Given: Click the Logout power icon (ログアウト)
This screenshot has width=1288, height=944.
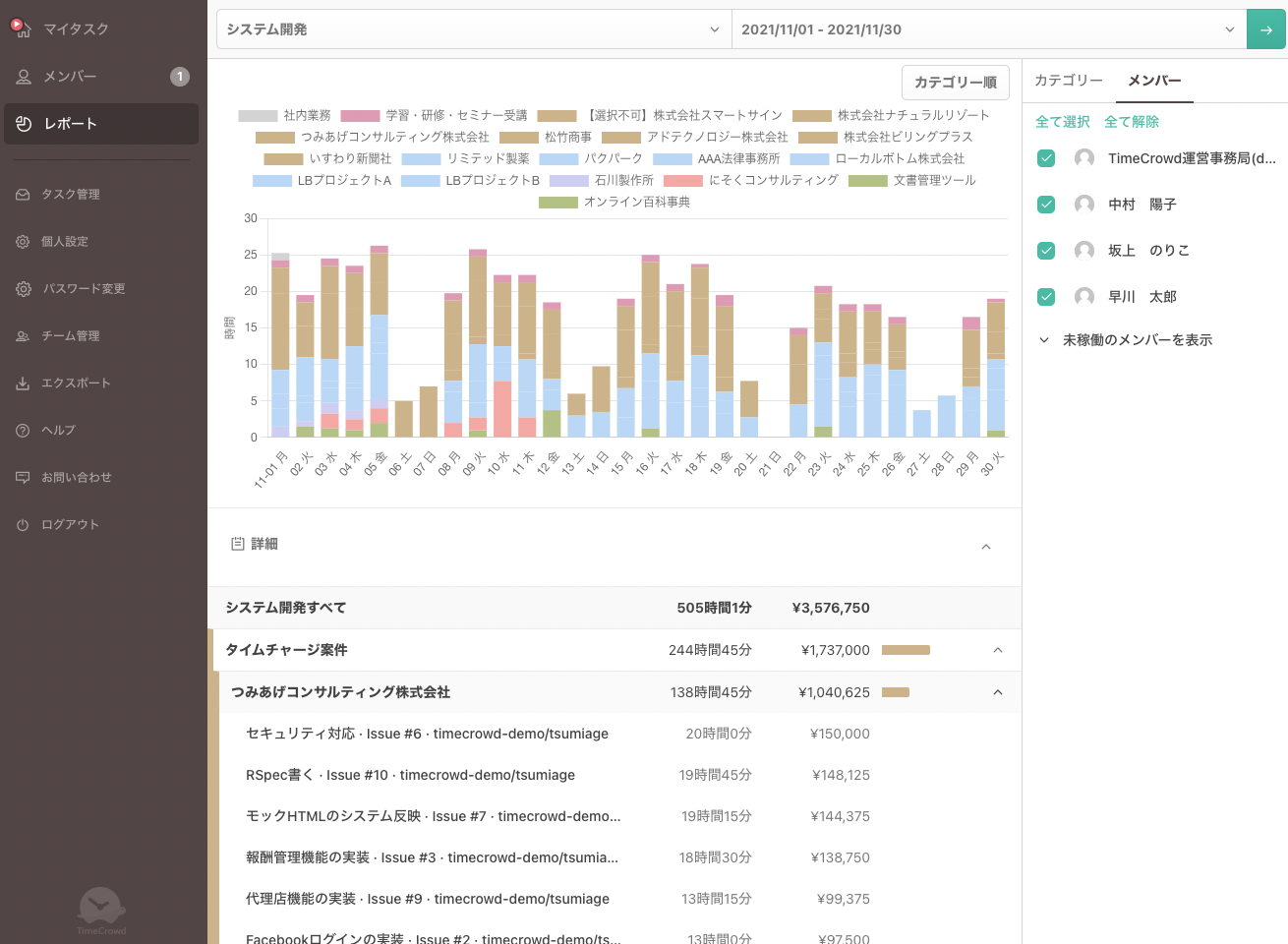Looking at the screenshot, I should (23, 525).
